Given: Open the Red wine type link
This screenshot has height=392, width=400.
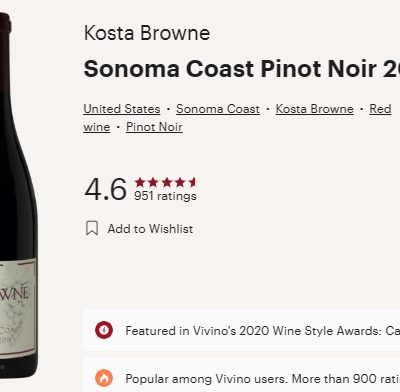Looking at the screenshot, I should pos(380,109).
